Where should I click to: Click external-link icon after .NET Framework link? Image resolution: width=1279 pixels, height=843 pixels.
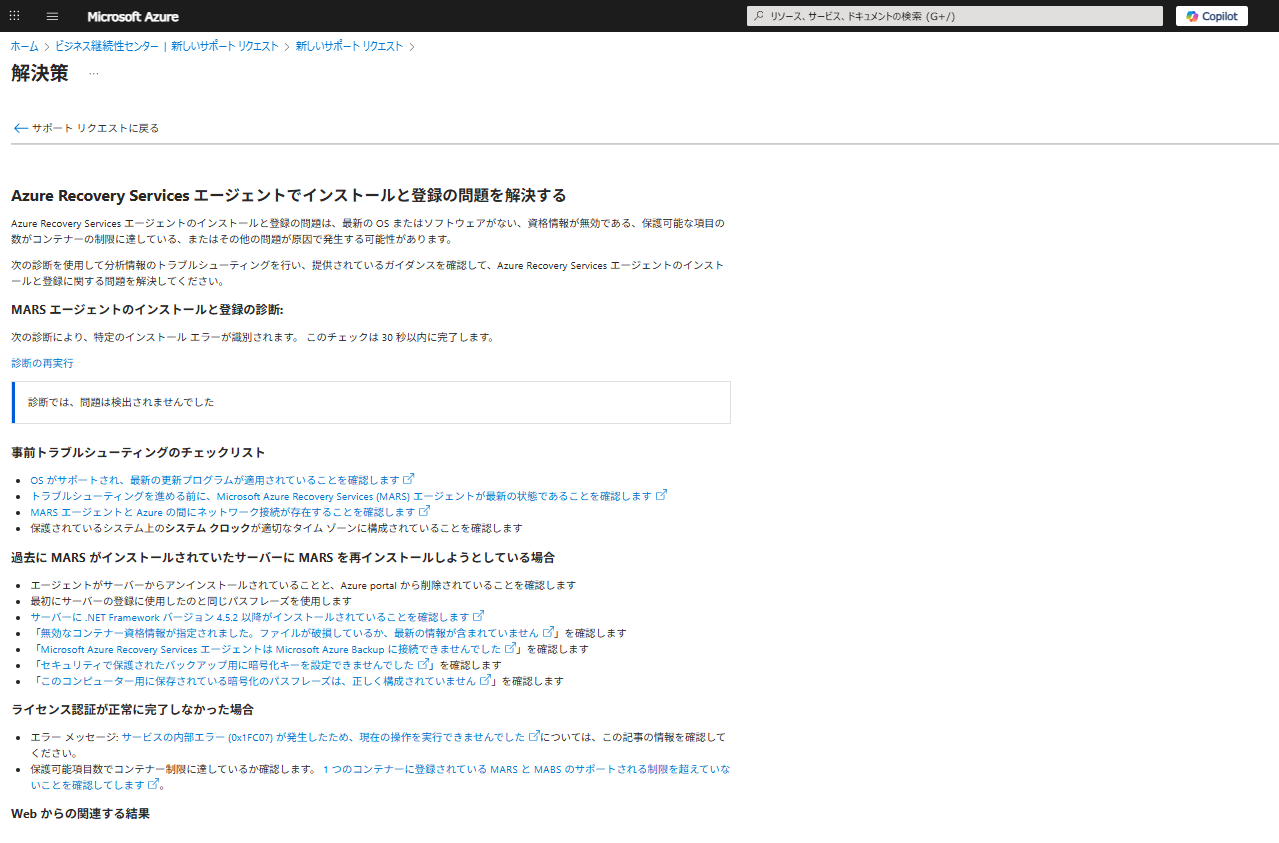click(479, 616)
